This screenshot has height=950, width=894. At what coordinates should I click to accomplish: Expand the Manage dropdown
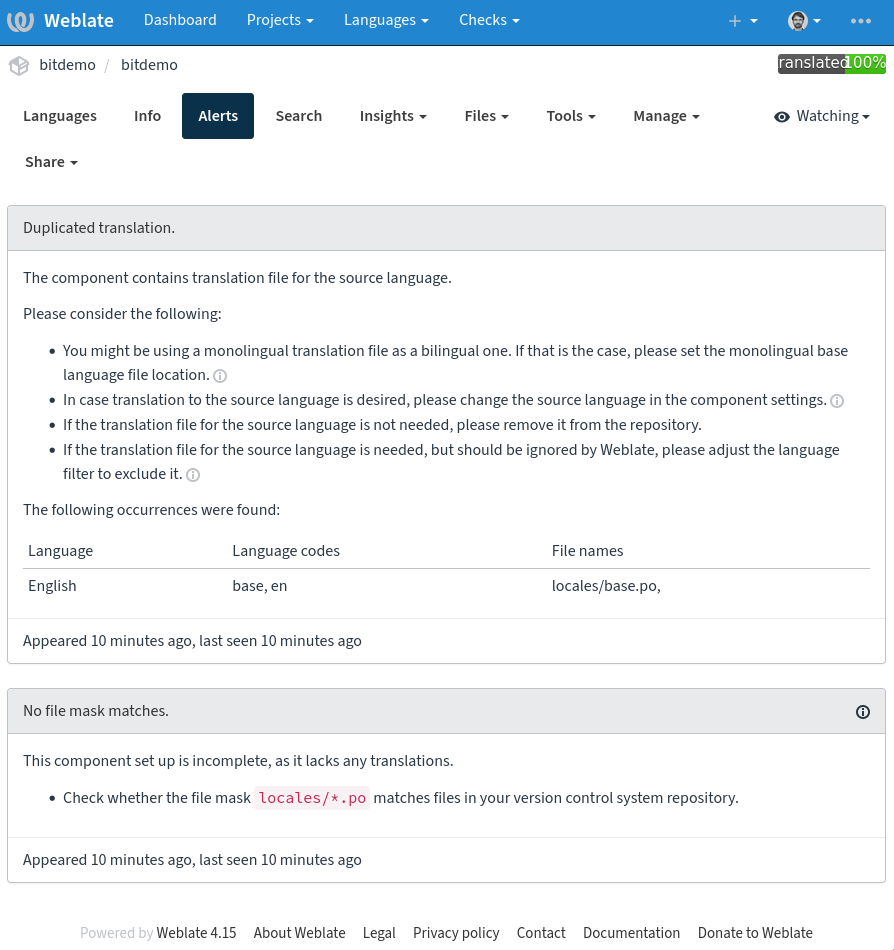tap(666, 116)
